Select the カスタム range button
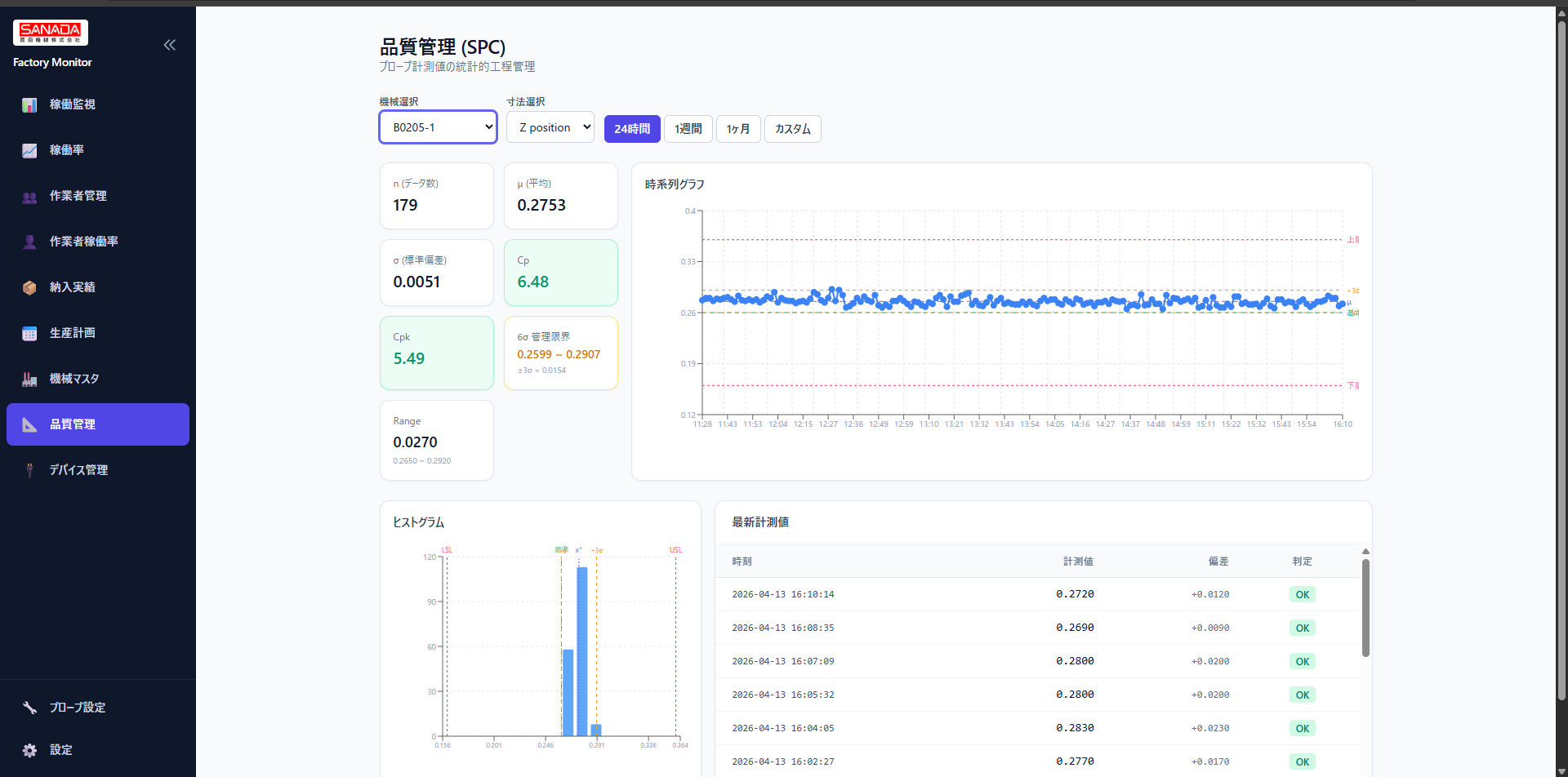 click(791, 128)
